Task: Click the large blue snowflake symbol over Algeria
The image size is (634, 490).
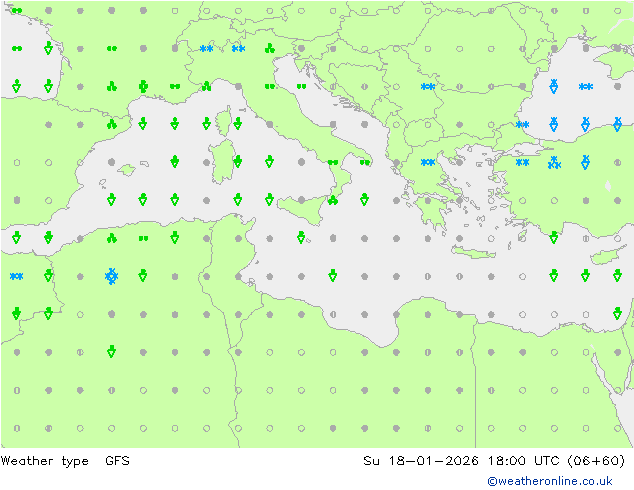Action: (x=112, y=277)
